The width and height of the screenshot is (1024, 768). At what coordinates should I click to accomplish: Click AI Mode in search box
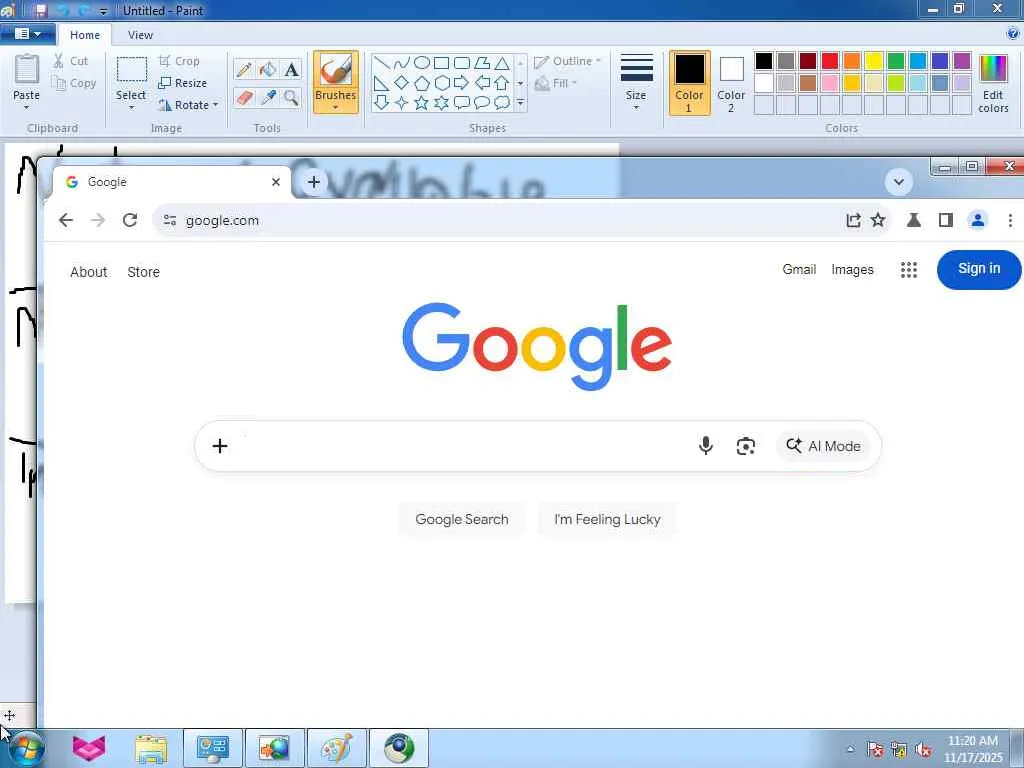(824, 446)
